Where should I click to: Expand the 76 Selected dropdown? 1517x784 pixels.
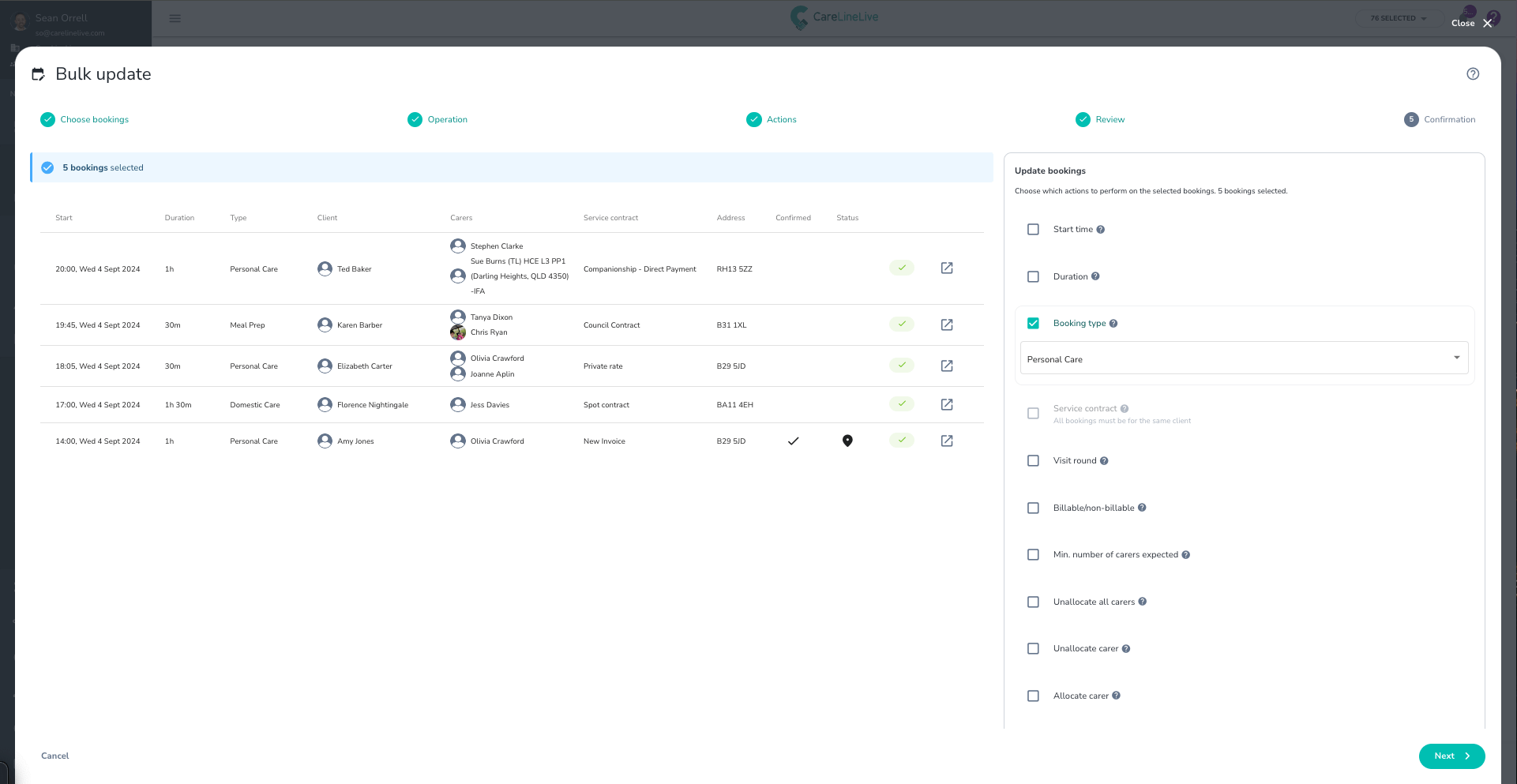pyautogui.click(x=1398, y=18)
